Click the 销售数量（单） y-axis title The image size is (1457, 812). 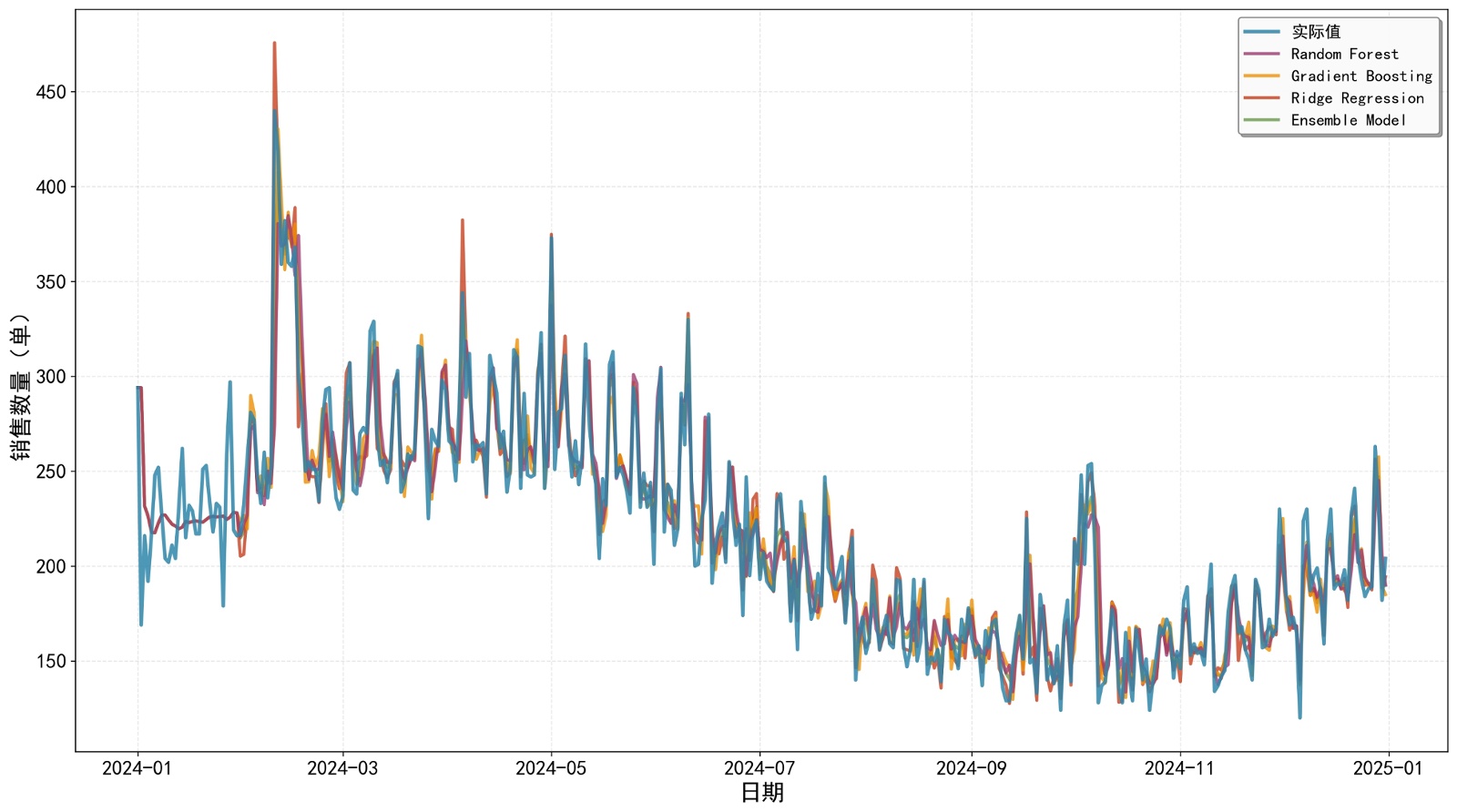(x=20, y=386)
